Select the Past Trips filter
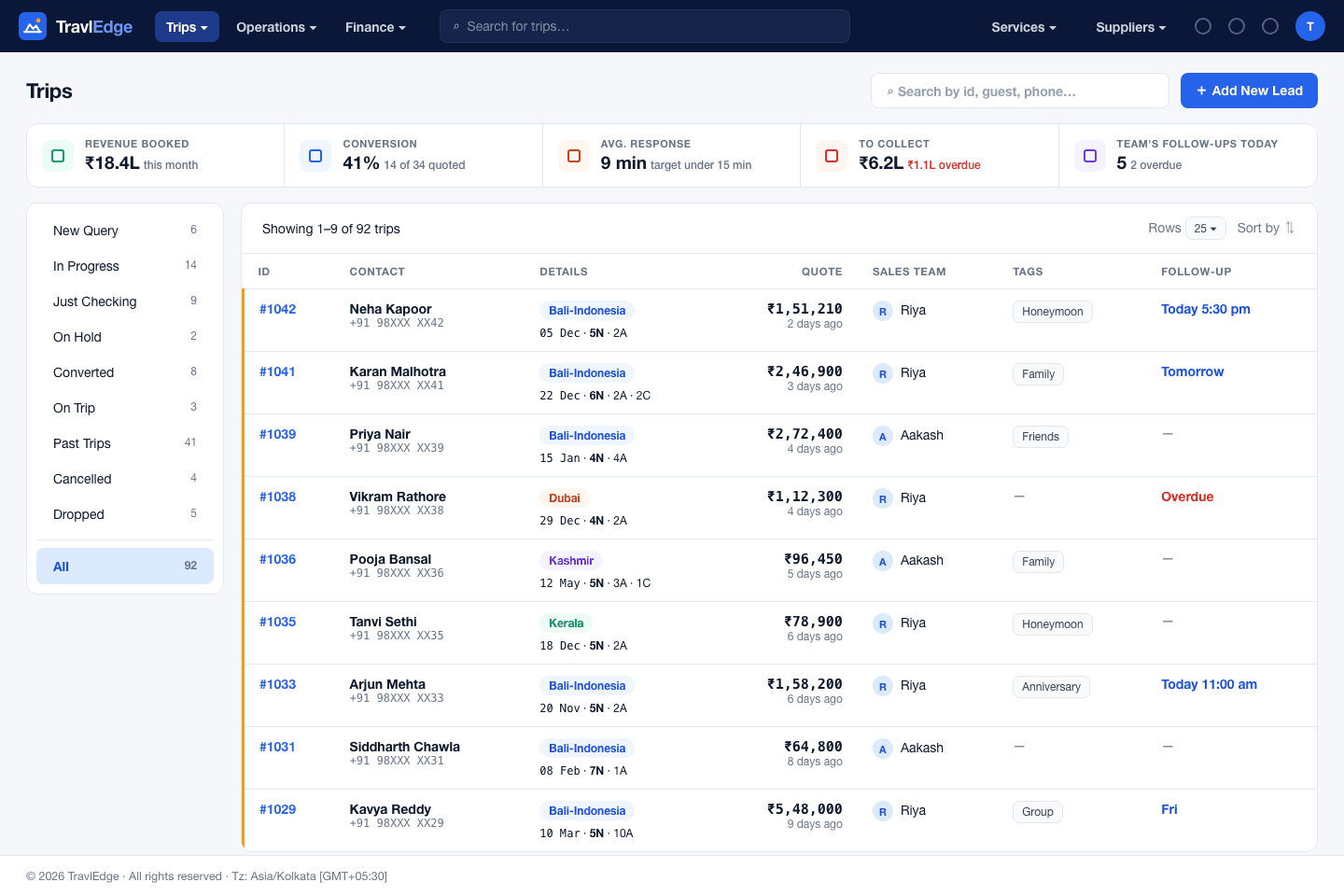Screen dimensions: 1344x896 coord(125,443)
